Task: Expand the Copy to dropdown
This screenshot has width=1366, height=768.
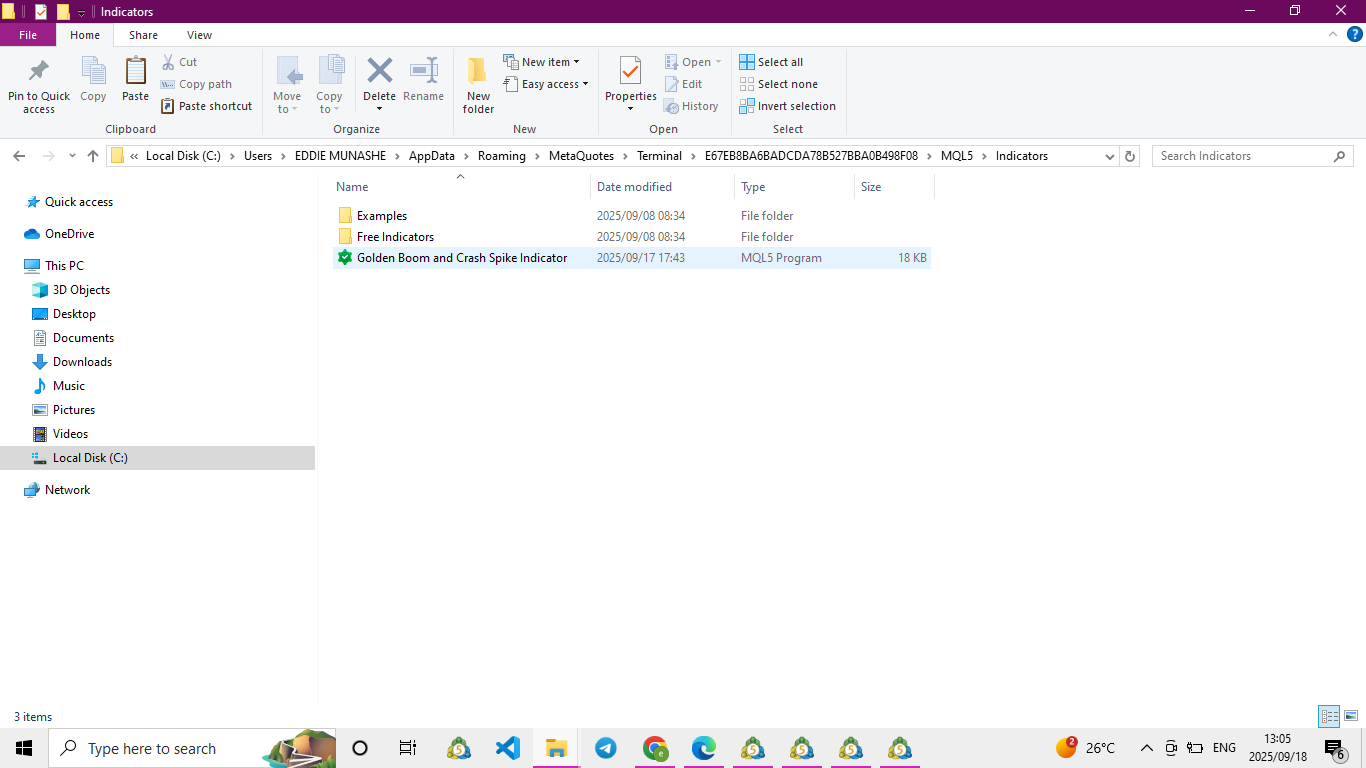Action: coord(329,109)
